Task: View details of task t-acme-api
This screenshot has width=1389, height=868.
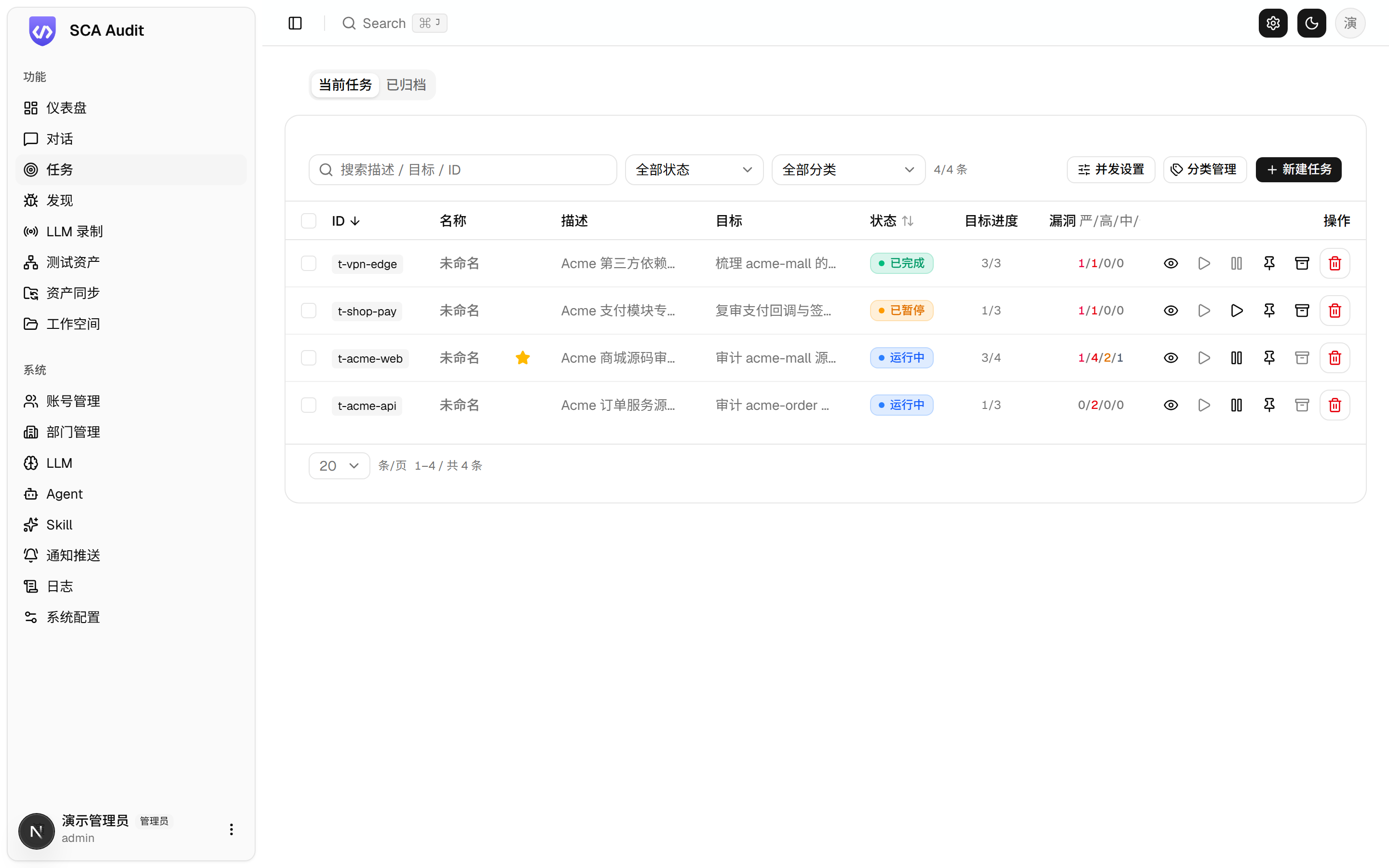Action: pyautogui.click(x=1171, y=405)
